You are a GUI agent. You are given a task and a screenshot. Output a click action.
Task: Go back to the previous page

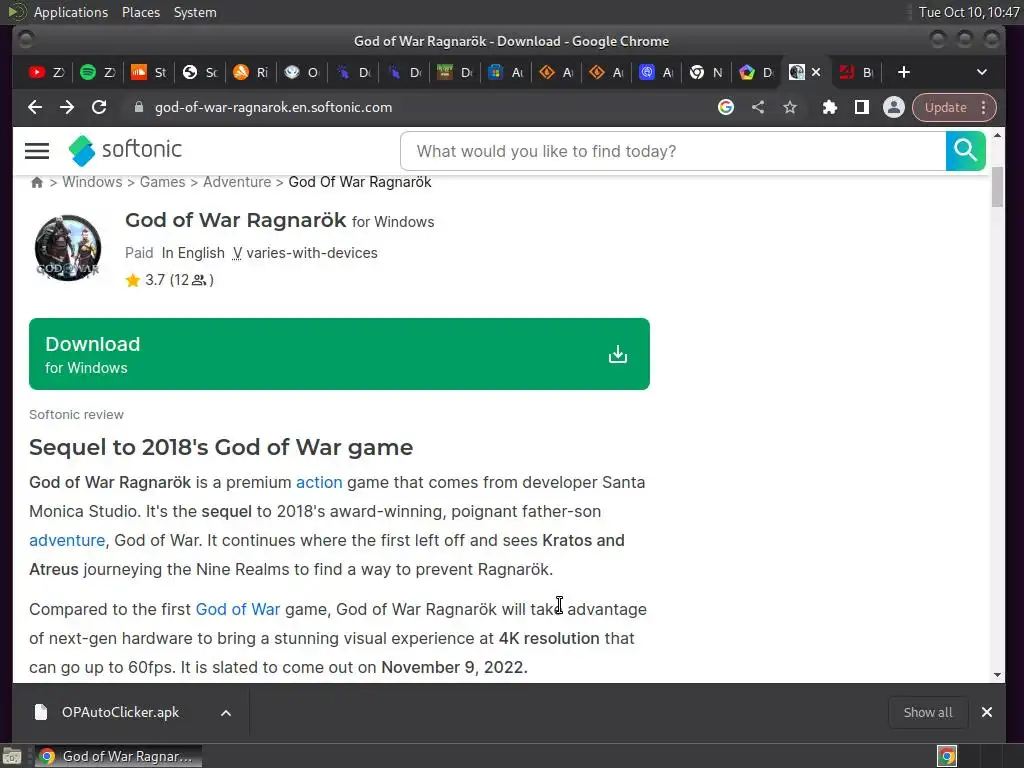tap(35, 107)
